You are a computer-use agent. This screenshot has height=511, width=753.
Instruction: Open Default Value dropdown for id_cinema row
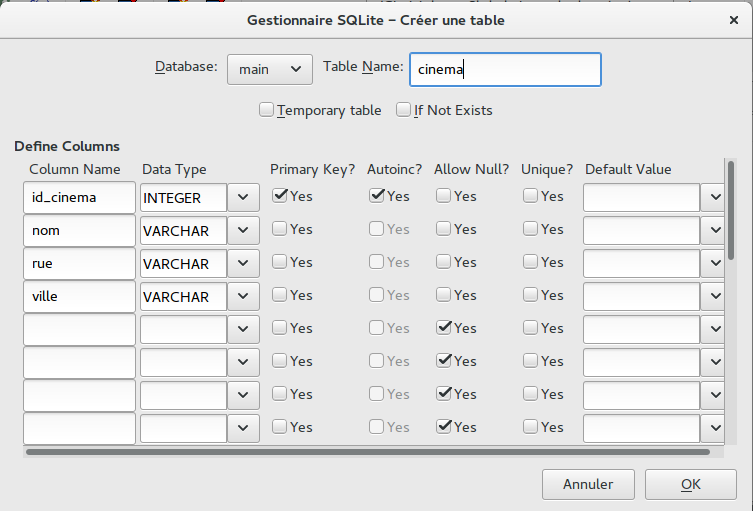[x=714, y=197]
